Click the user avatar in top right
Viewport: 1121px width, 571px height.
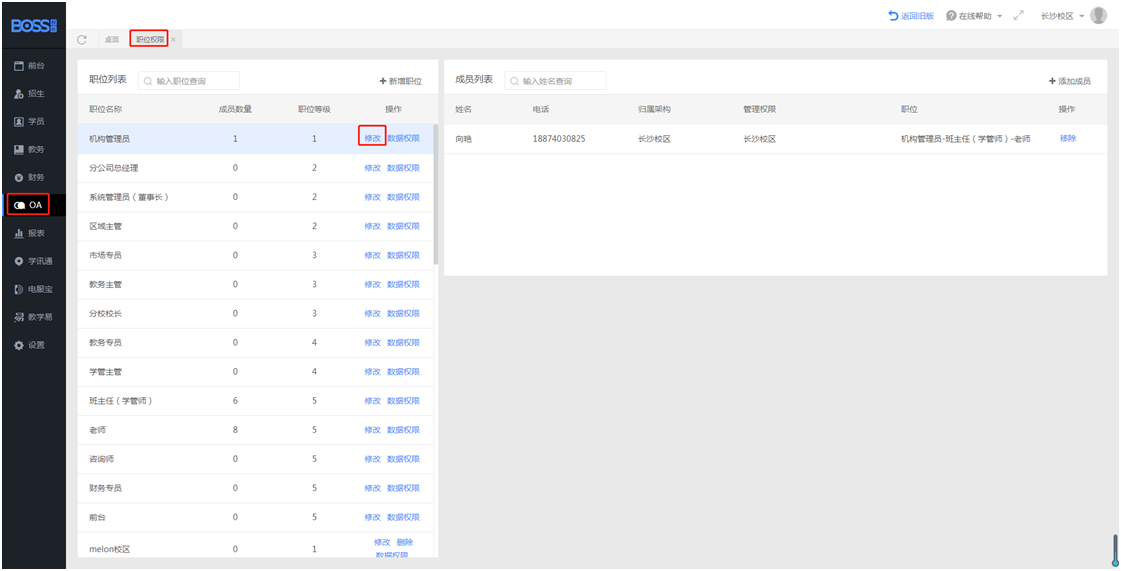[x=1098, y=16]
